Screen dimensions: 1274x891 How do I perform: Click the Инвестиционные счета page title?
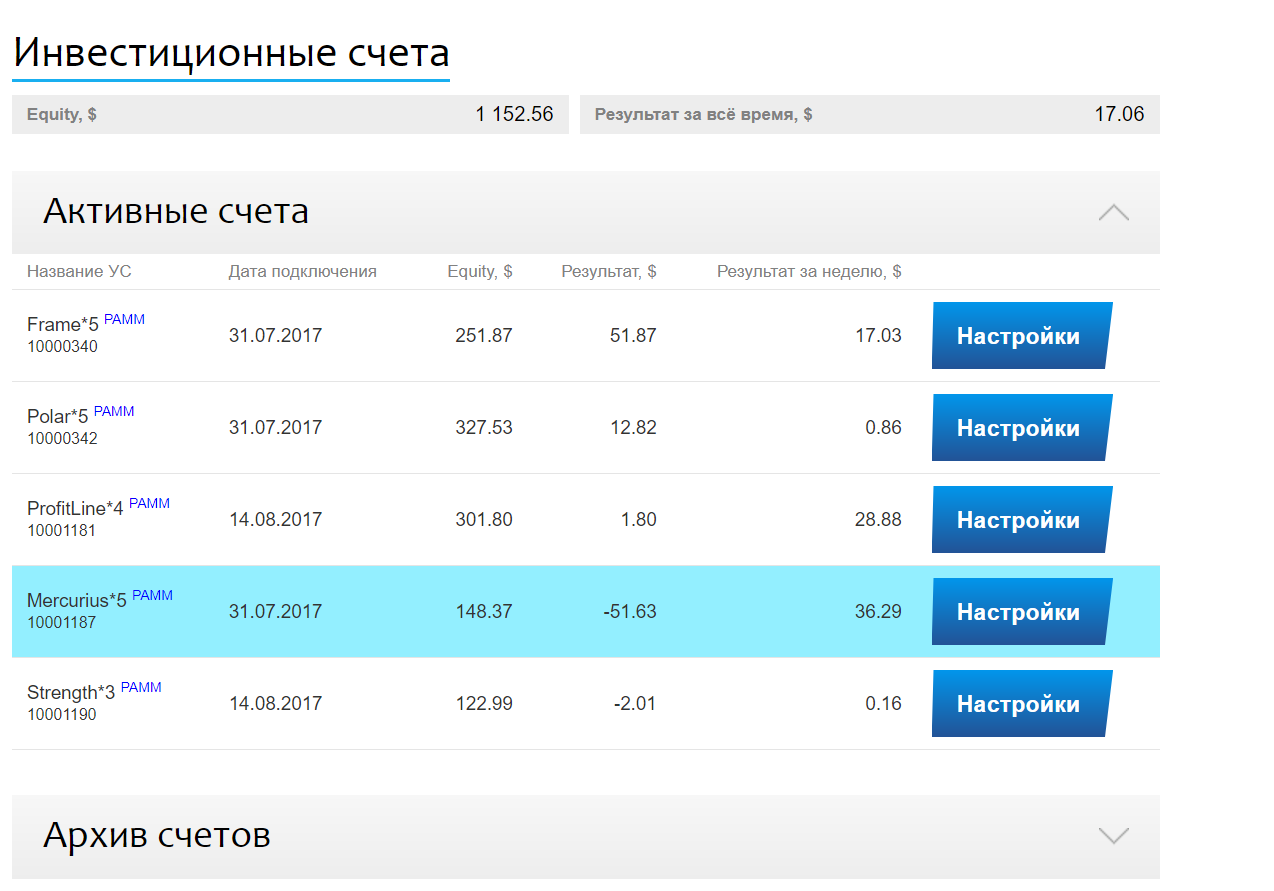click(231, 52)
